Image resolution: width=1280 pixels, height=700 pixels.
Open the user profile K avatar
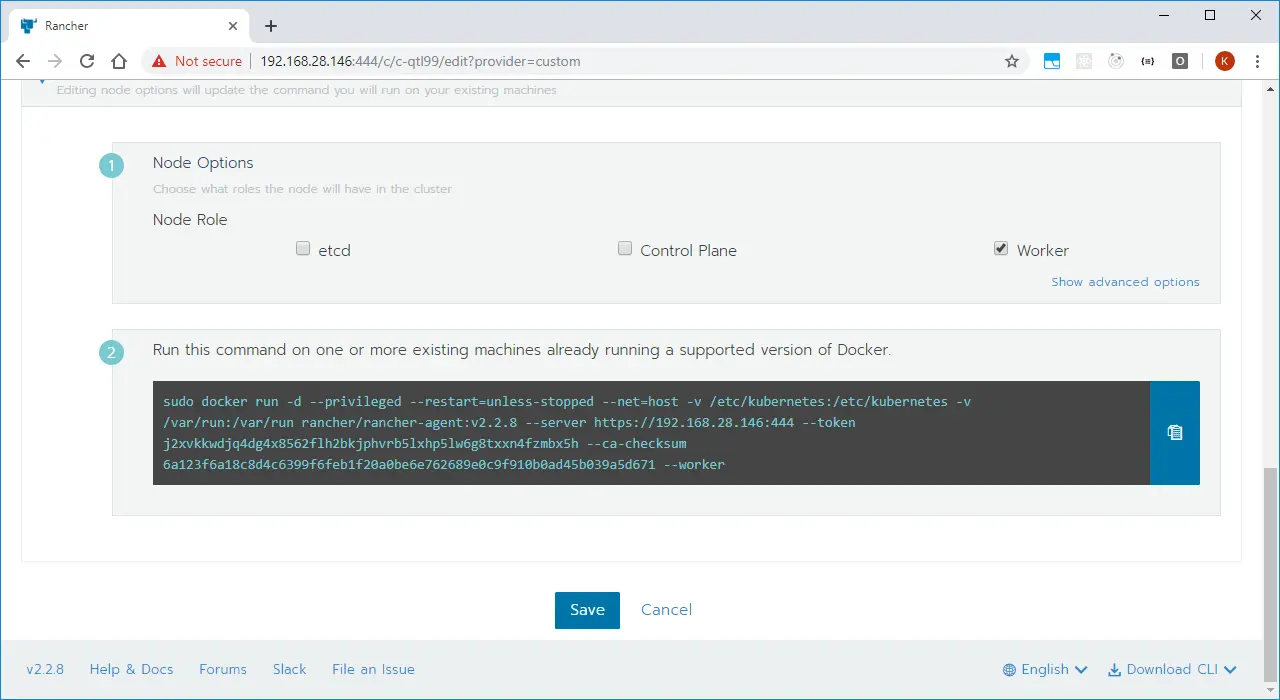1225,61
